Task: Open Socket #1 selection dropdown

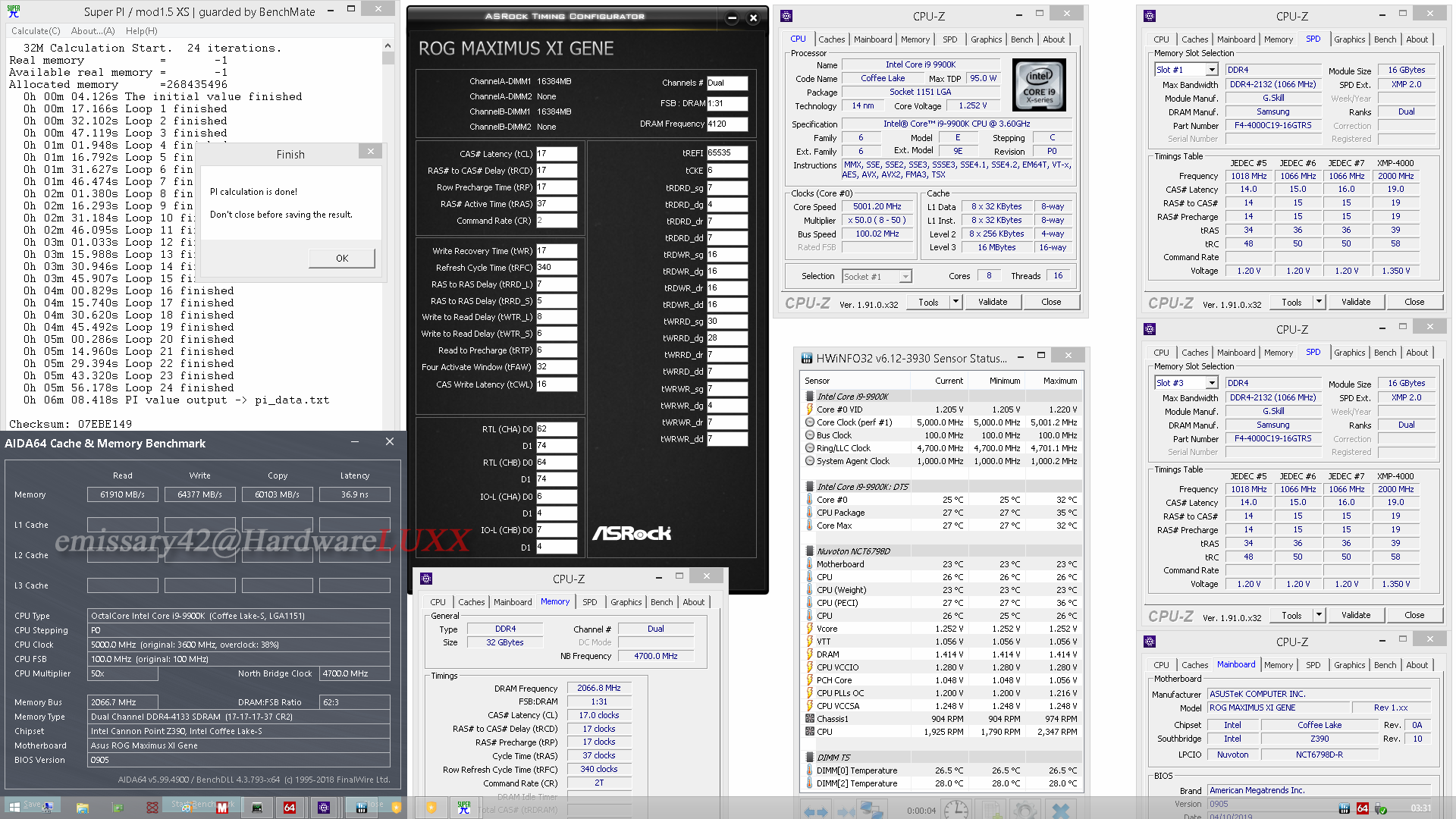Action: (x=905, y=277)
